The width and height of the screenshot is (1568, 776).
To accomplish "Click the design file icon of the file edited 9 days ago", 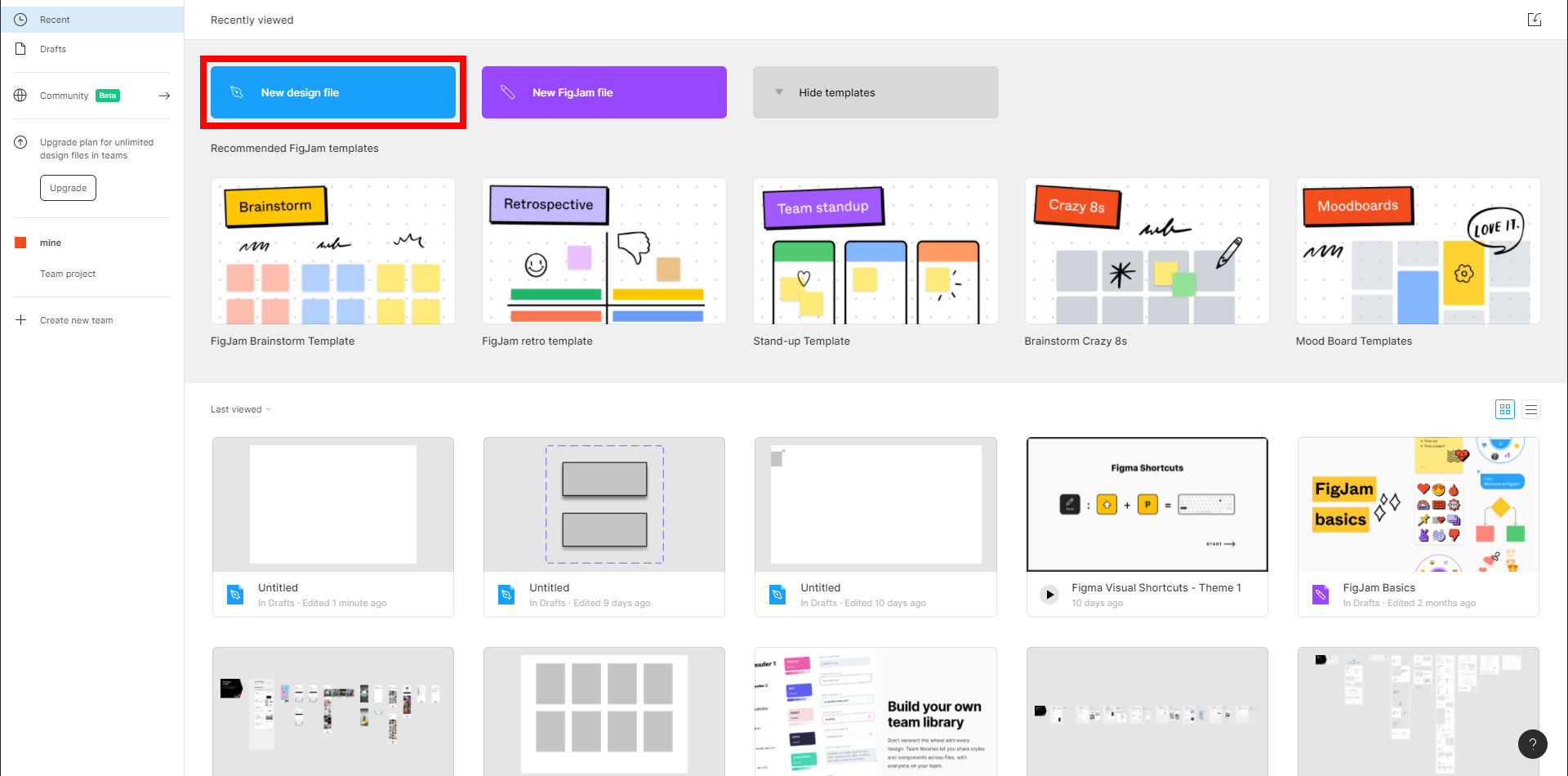I will [x=506, y=595].
